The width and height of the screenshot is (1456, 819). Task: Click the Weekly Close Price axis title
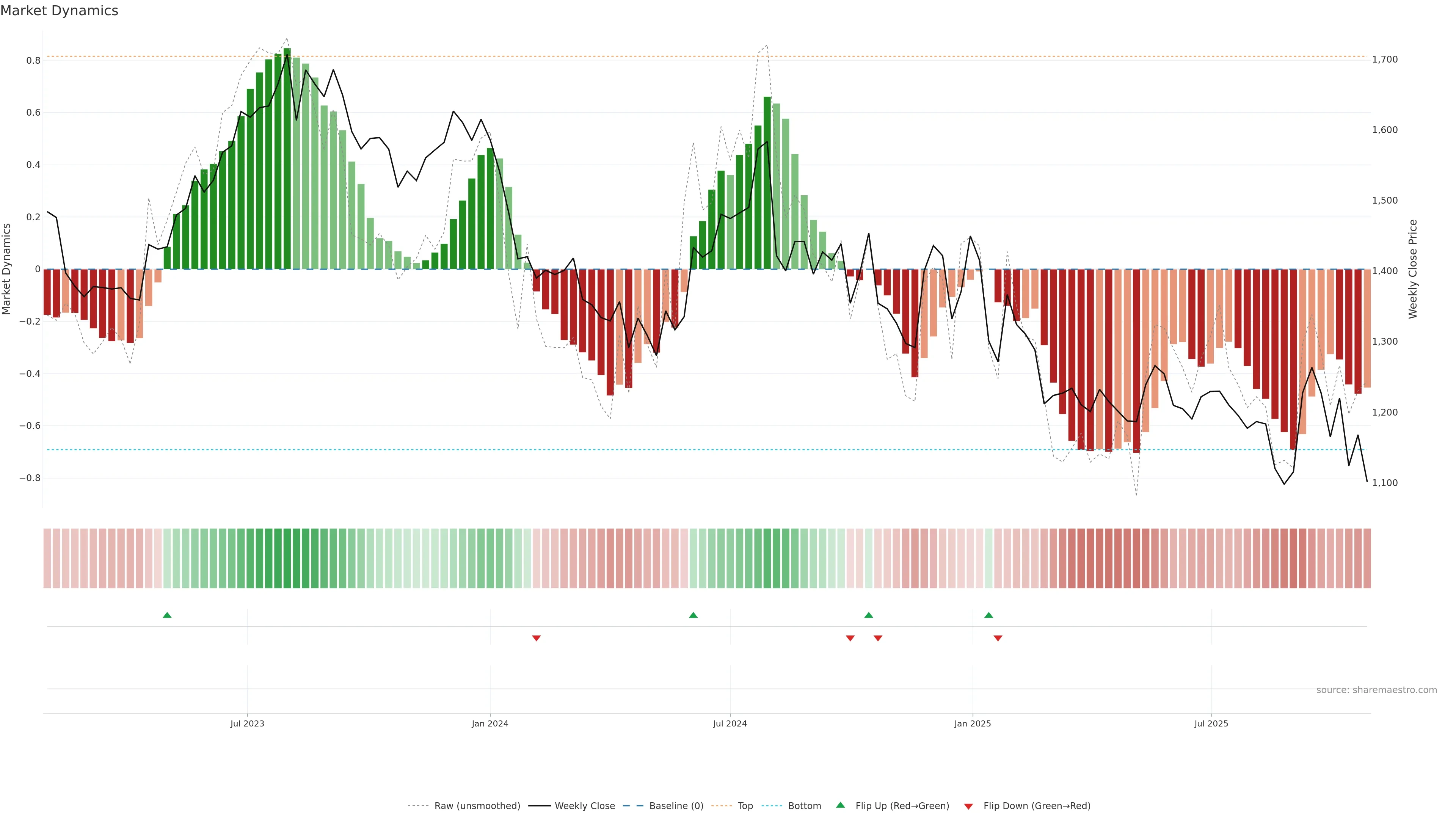[1412, 269]
